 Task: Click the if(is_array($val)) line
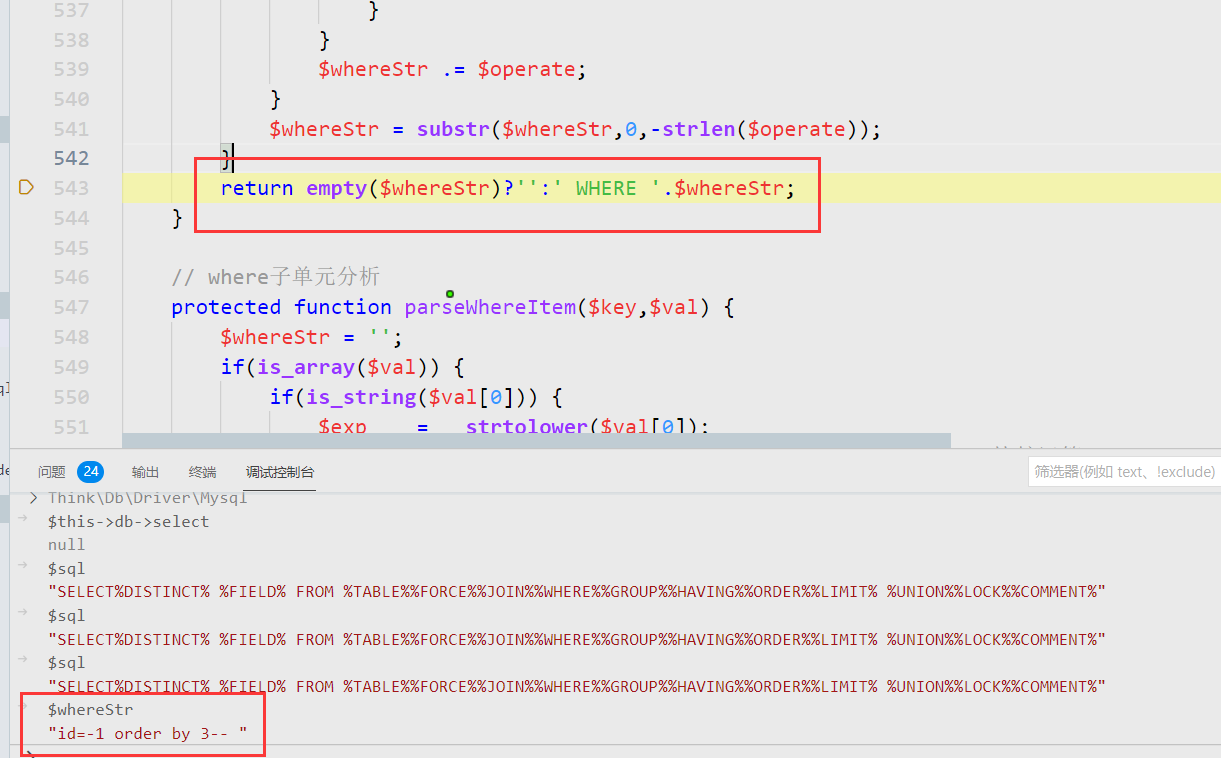343,367
